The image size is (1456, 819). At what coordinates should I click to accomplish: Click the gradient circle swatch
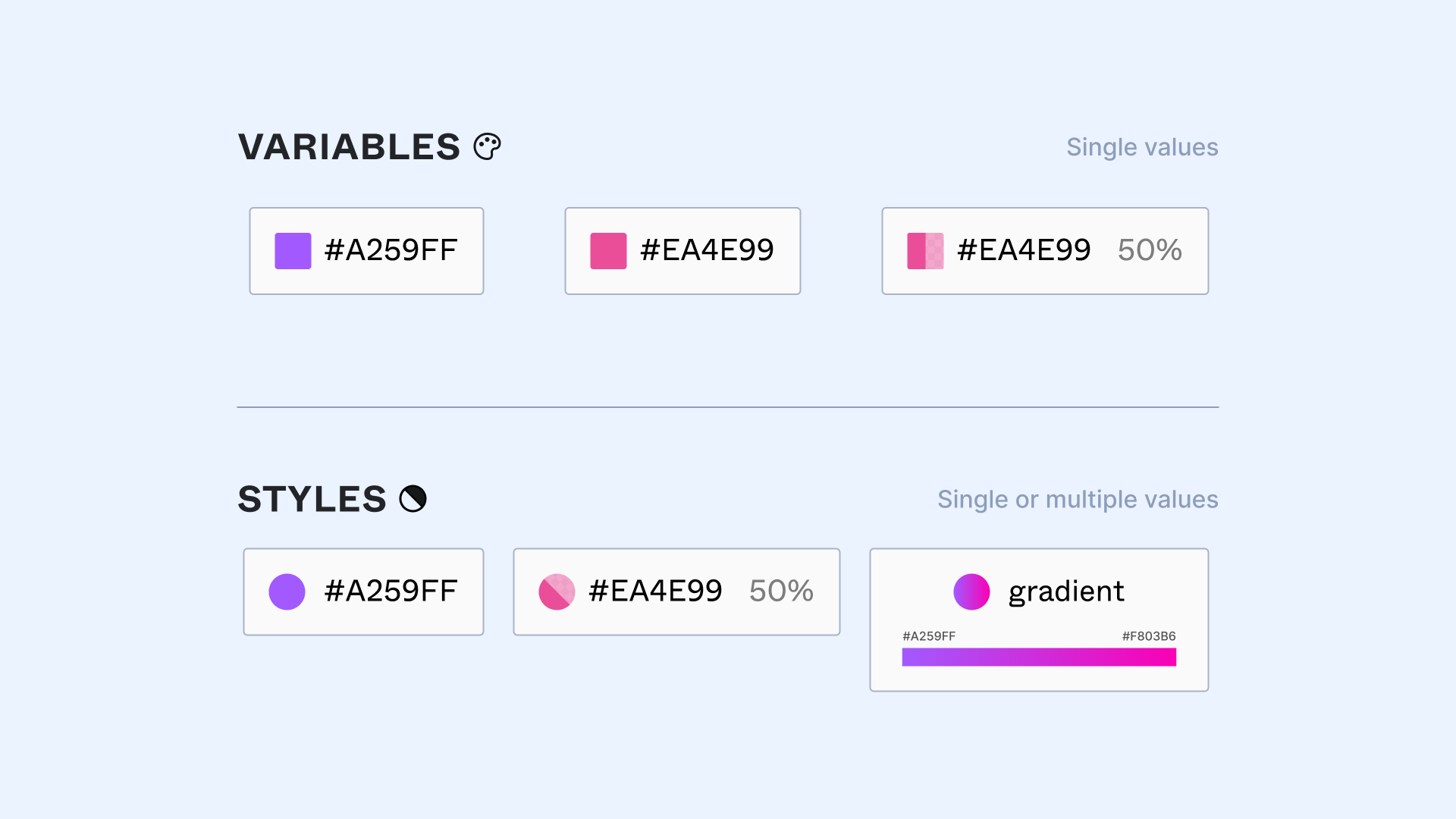(971, 591)
